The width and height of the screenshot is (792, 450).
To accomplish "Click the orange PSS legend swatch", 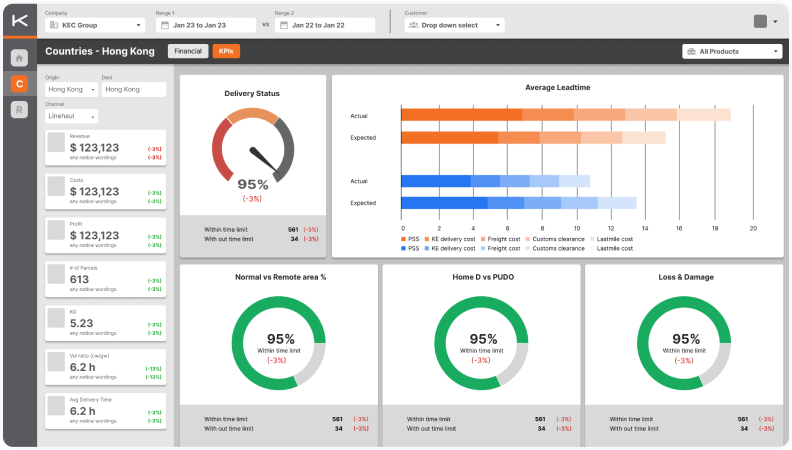I will click(x=404, y=239).
